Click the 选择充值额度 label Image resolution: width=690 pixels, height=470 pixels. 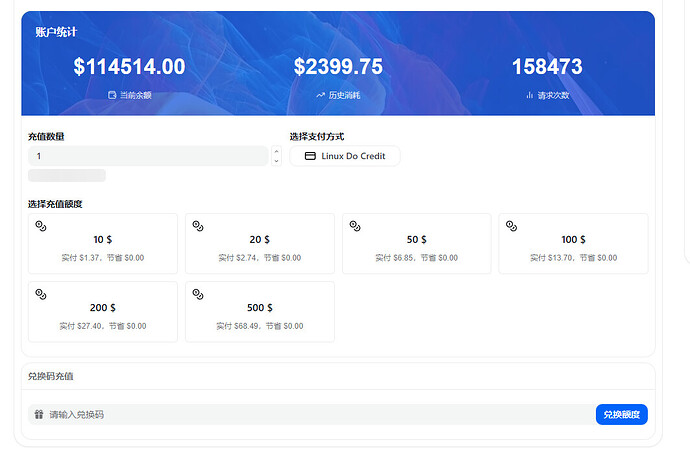pos(55,204)
